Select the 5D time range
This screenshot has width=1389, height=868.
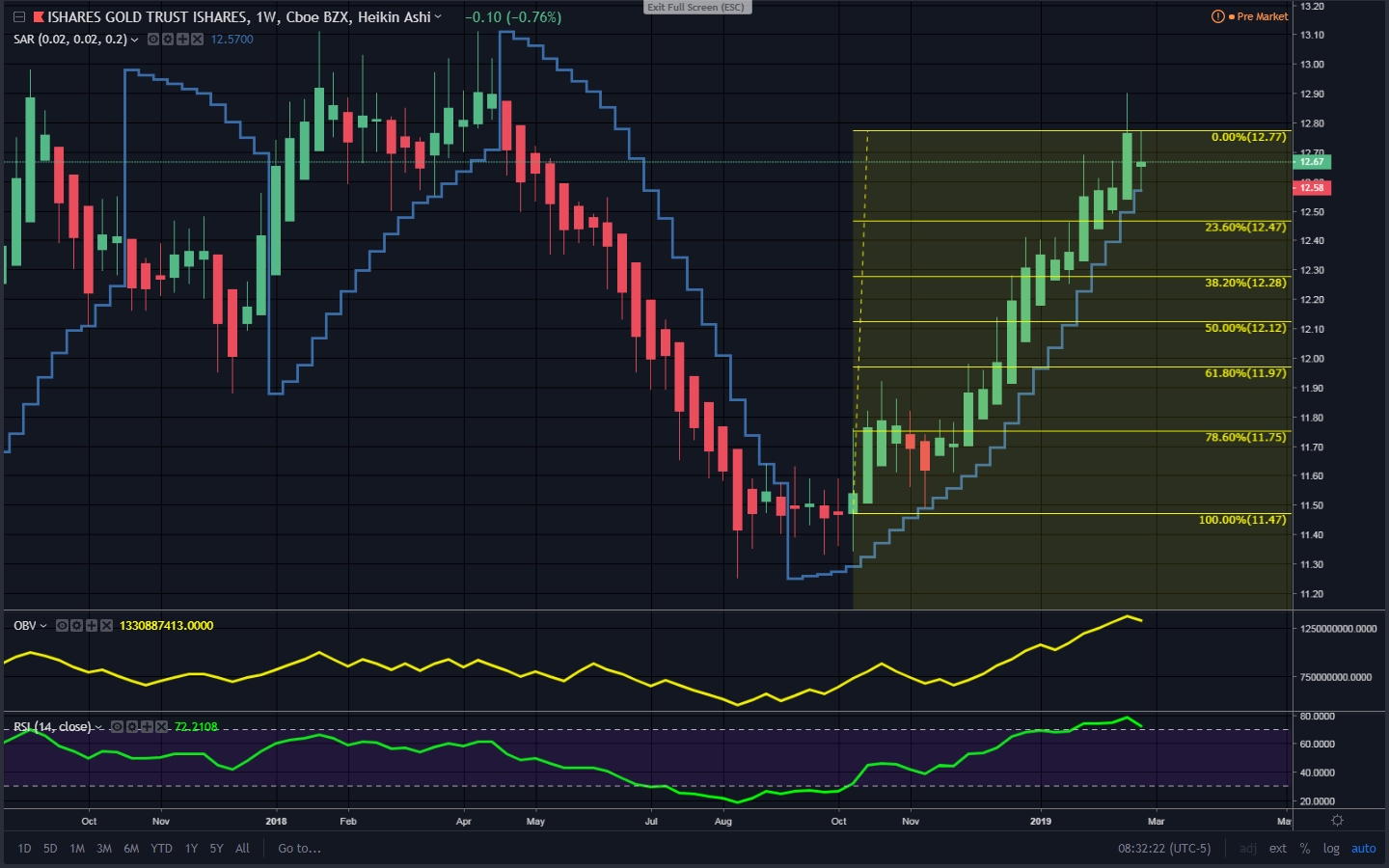[50, 849]
